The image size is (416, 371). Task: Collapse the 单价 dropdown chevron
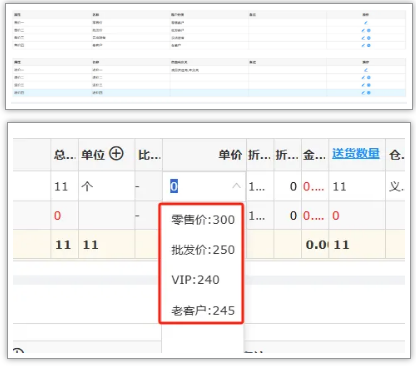(236, 186)
